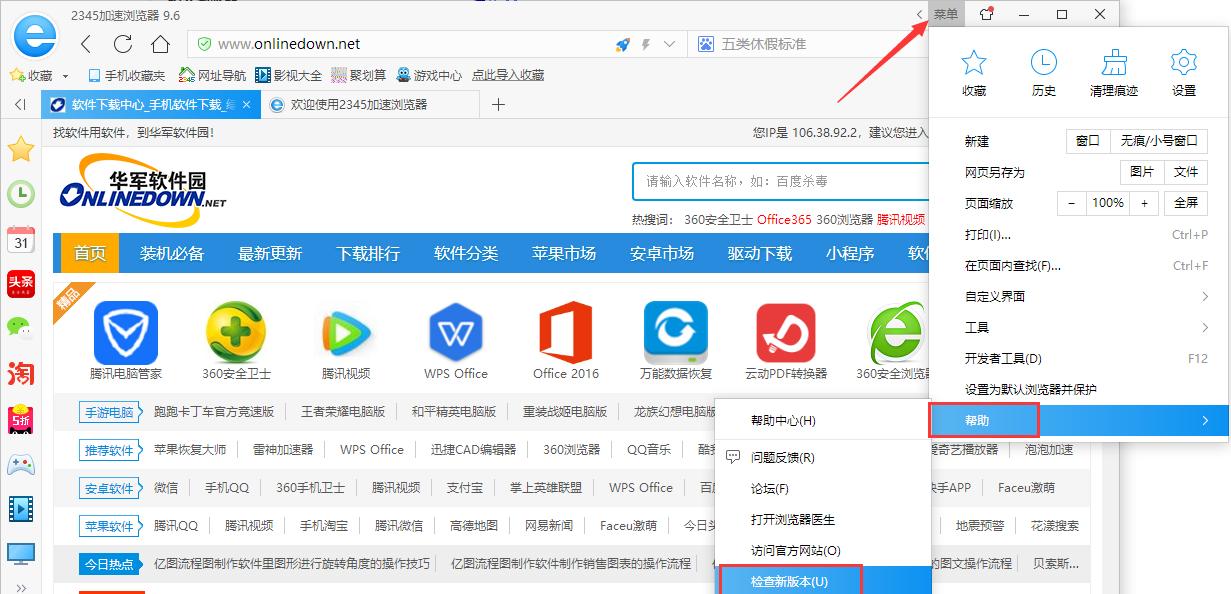Open the sidebar favorites star icon
The image size is (1231, 594).
21,150
